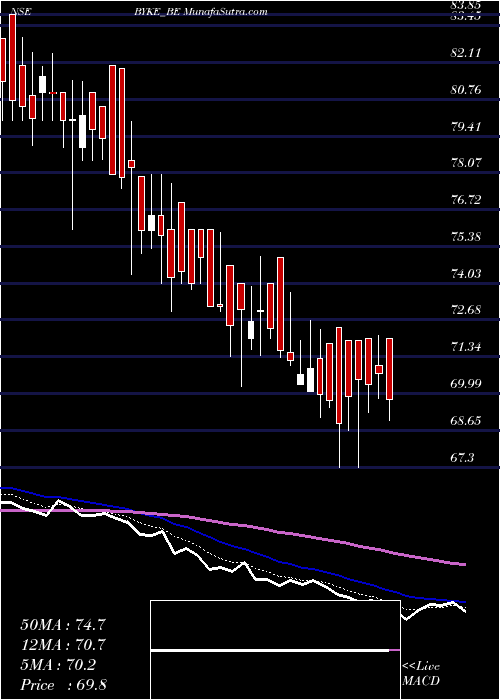Click the Price : 69.8 reading
The width and height of the screenshot is (500, 700).
[x=63, y=685]
